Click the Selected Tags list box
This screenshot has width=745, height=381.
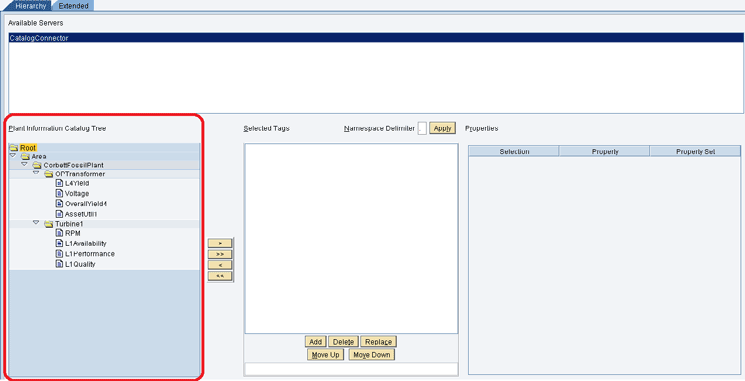351,238
